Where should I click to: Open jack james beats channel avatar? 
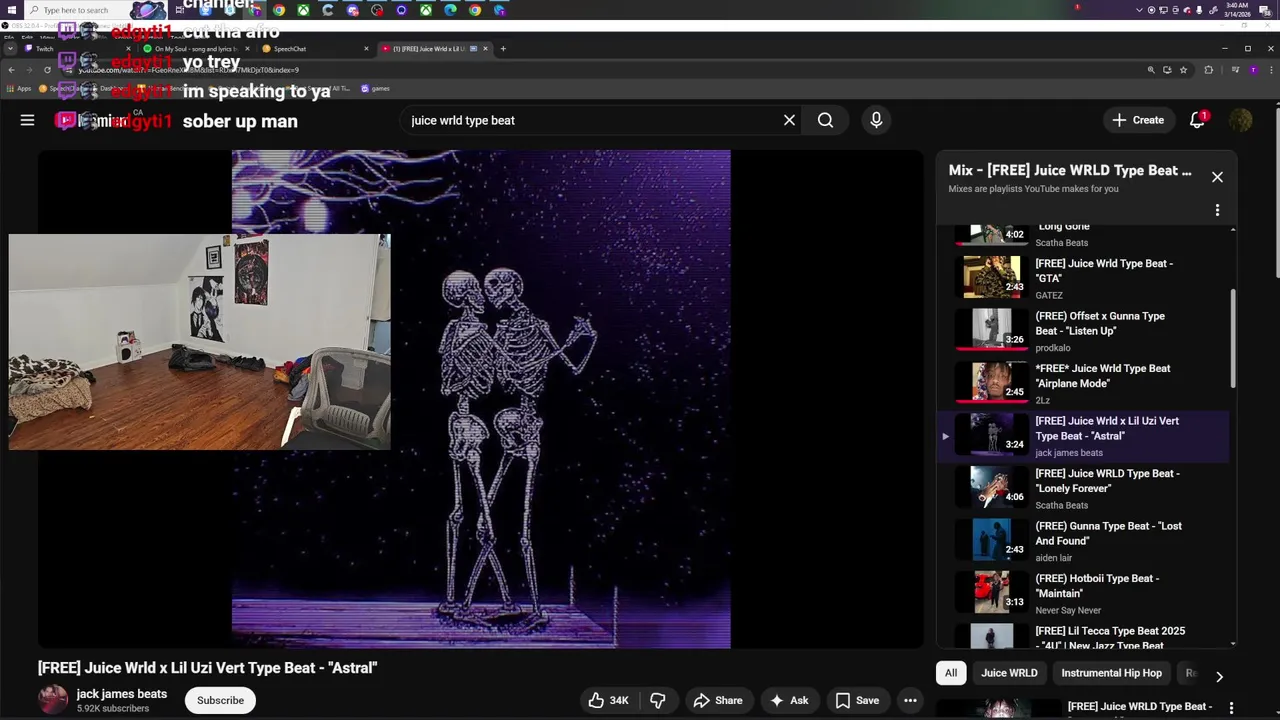coord(53,700)
